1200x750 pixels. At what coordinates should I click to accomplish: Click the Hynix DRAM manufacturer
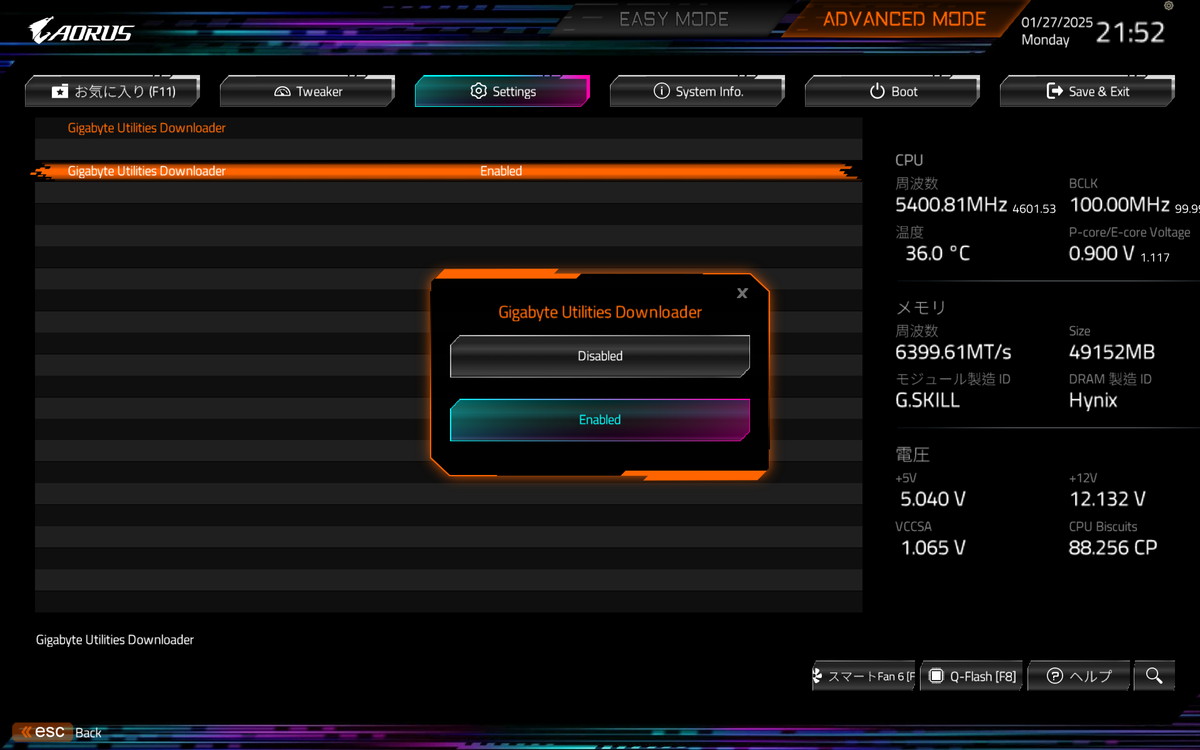(1093, 400)
